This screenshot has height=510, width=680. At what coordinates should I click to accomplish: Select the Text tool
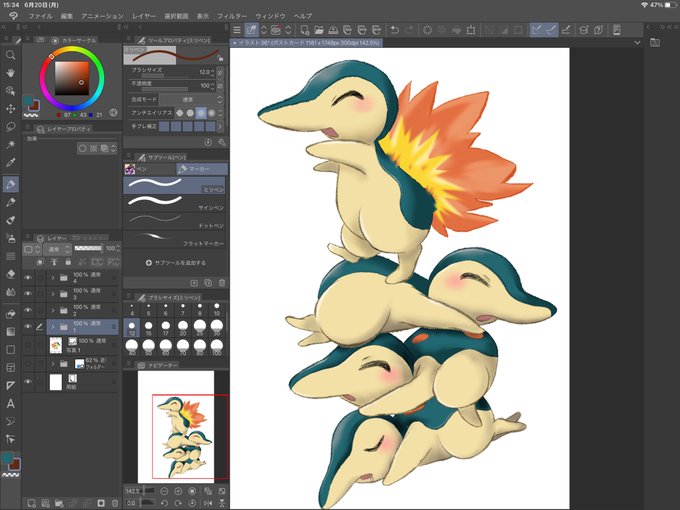(10, 403)
